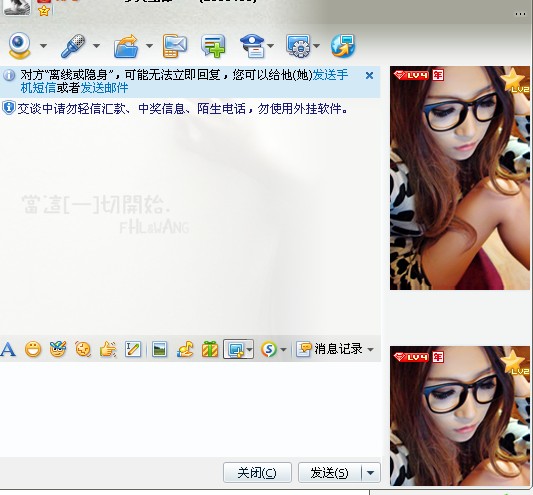The image size is (533, 495).
Task: Open the microphone options dropdown arrow
Action: coord(96,45)
